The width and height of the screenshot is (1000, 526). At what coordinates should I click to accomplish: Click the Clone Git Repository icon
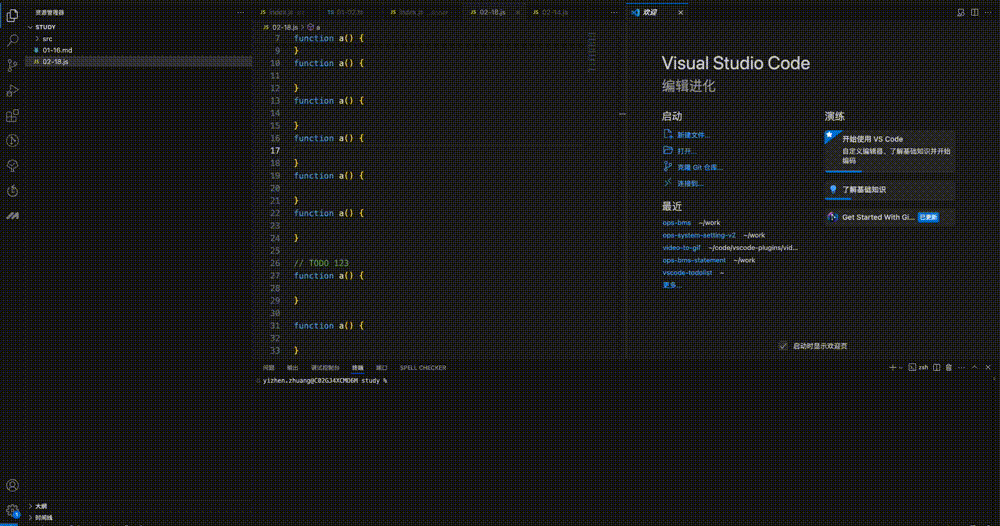tap(668, 166)
